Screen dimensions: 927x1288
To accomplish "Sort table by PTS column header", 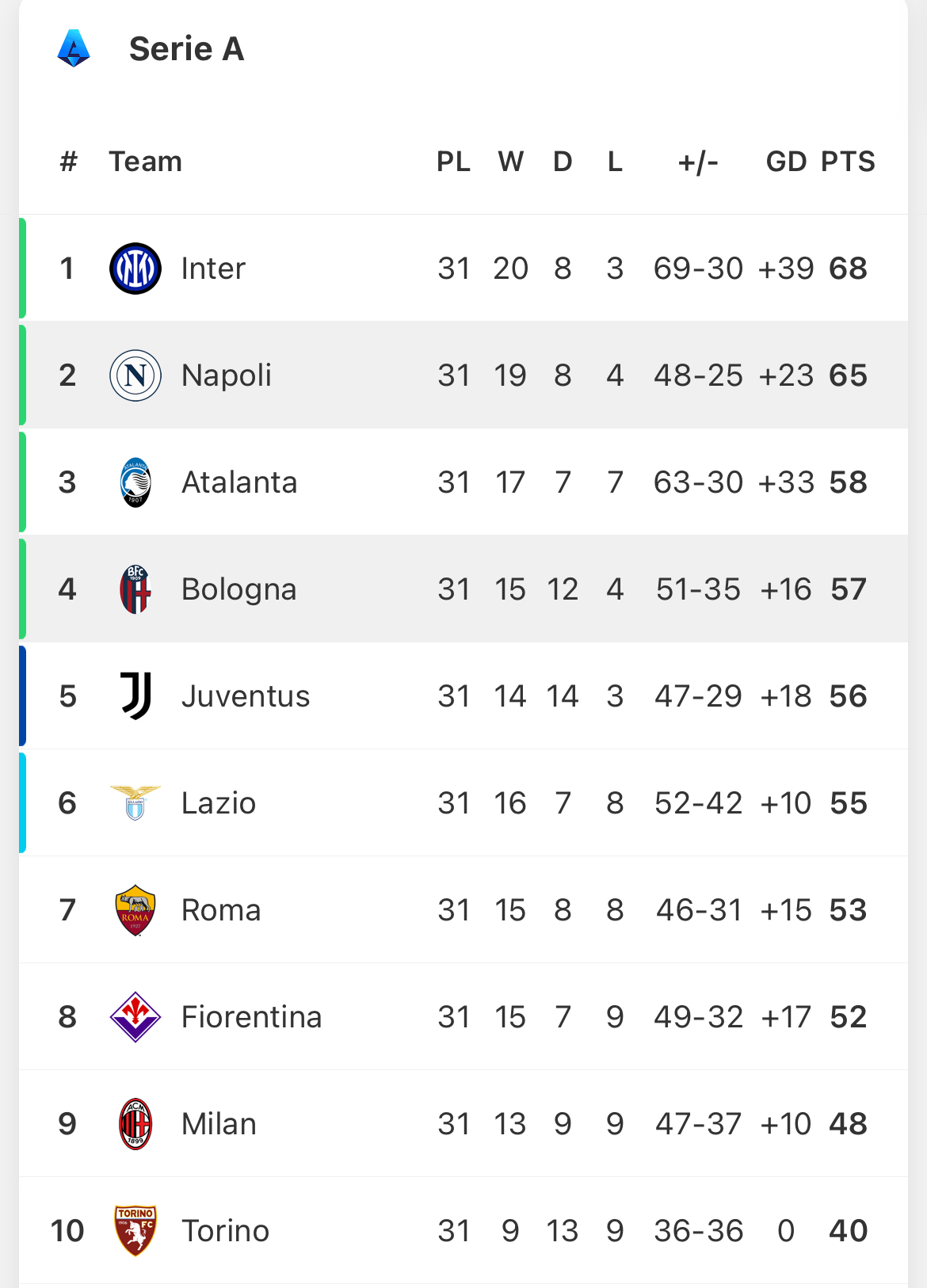I will pyautogui.click(x=848, y=162).
